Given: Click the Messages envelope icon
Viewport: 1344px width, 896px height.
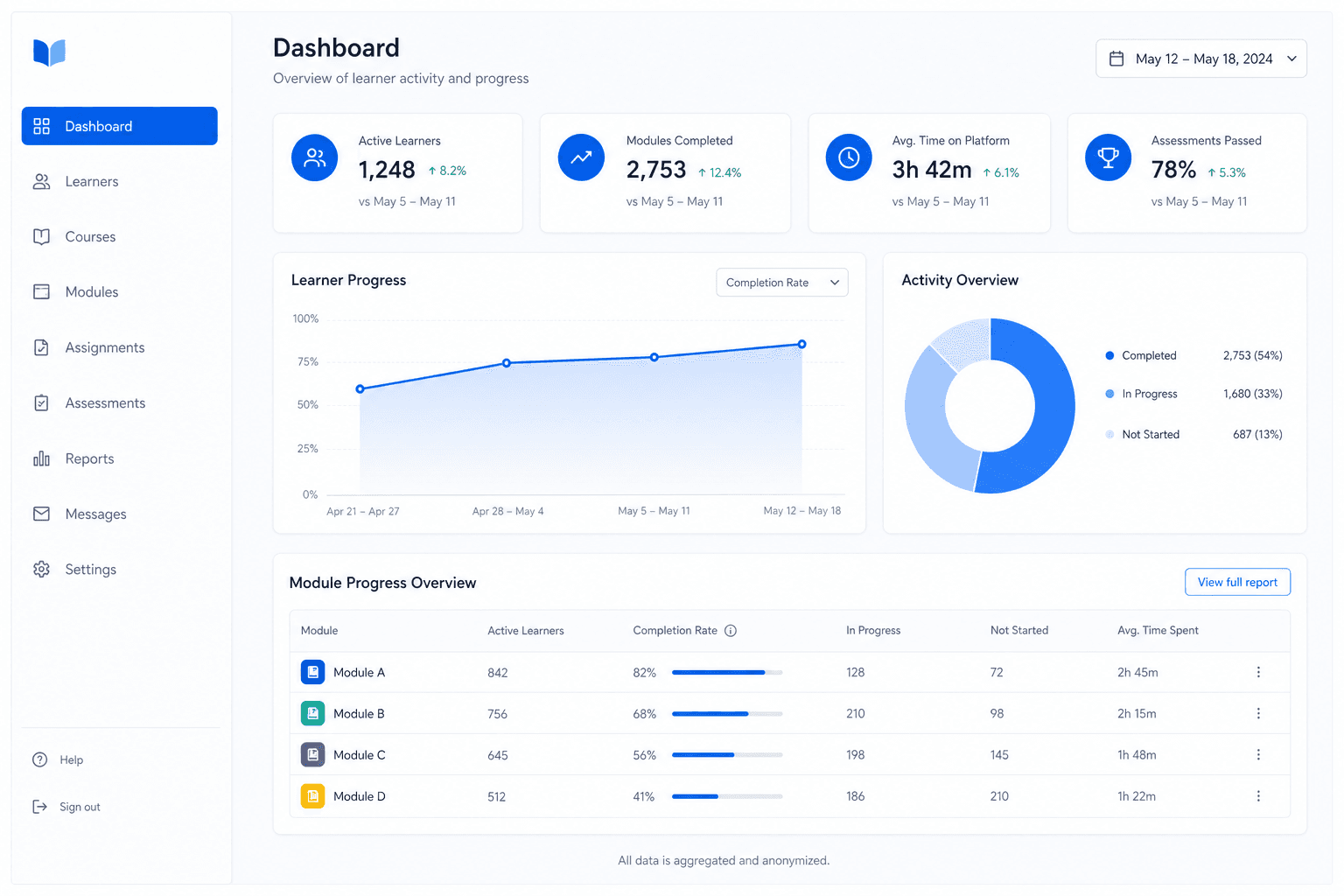Looking at the screenshot, I should 41,514.
